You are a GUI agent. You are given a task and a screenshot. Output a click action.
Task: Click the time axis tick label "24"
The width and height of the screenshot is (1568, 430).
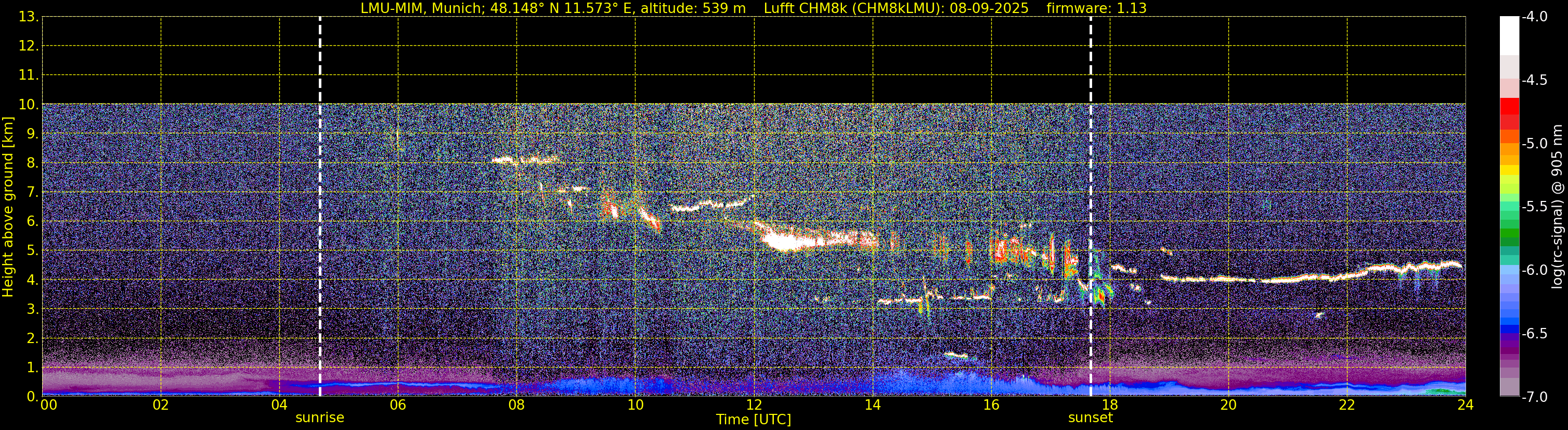pos(1466,405)
